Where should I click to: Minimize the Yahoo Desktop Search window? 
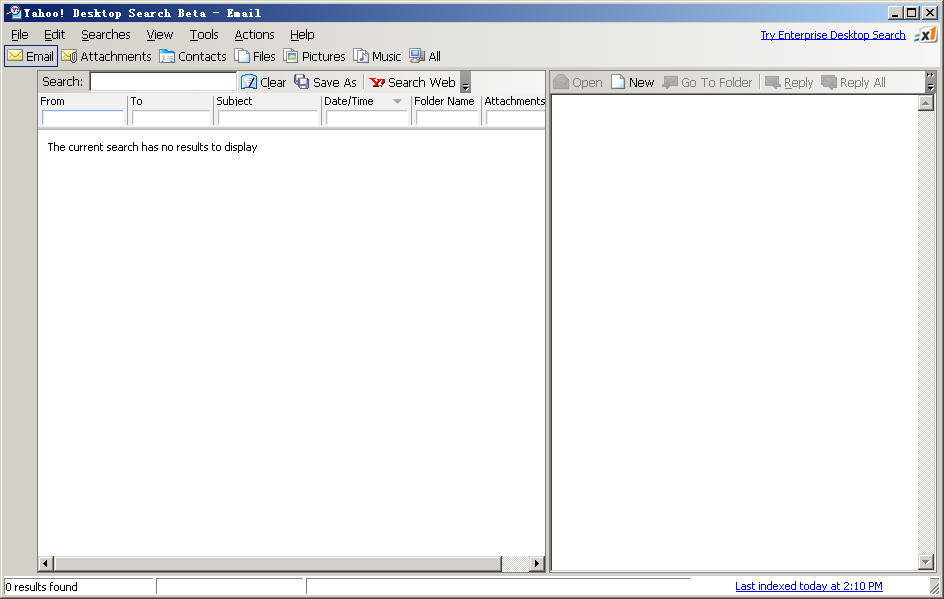click(x=895, y=13)
